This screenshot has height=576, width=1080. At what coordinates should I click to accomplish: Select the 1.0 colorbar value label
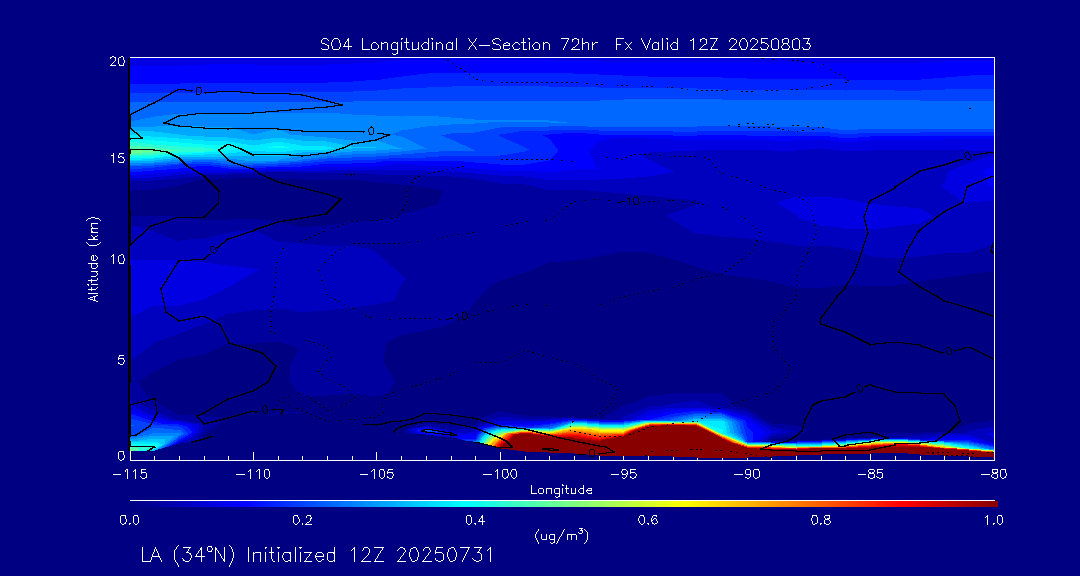point(993,520)
